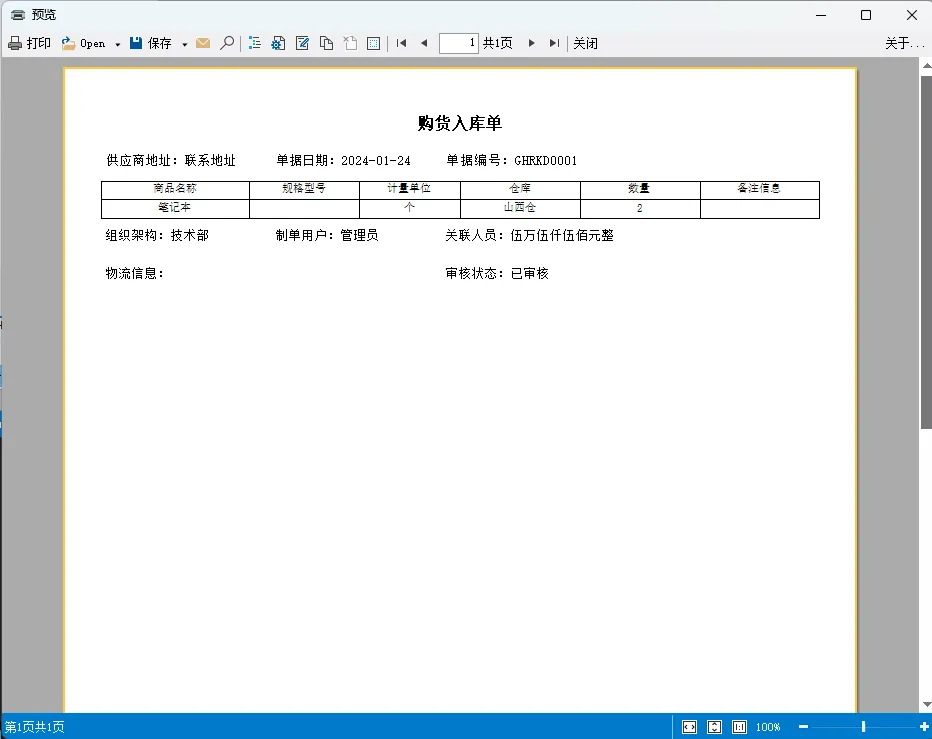Click the 规格型号 column header

point(304,188)
